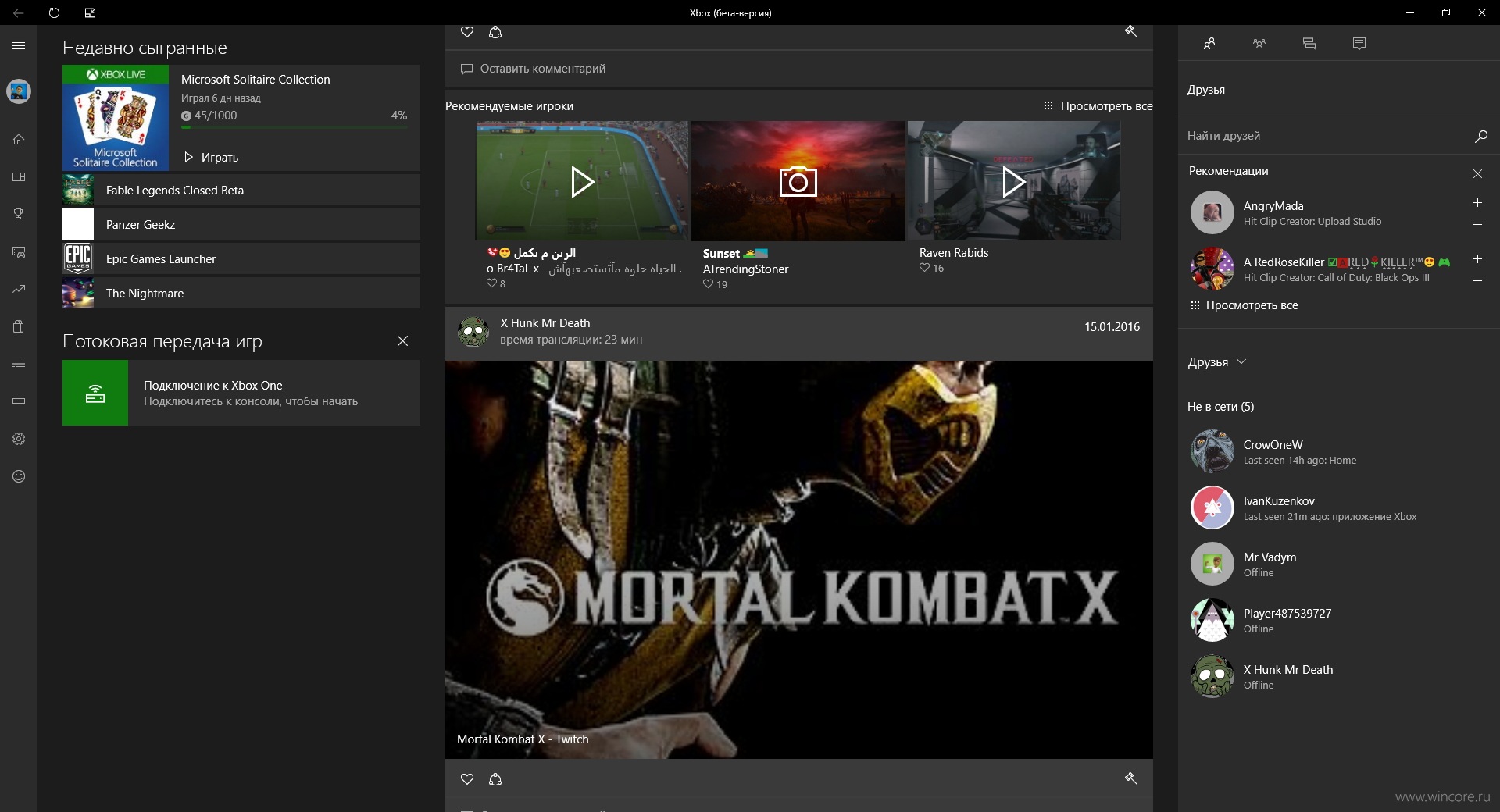
Task: Like the top post heart icon
Action: [x=467, y=32]
